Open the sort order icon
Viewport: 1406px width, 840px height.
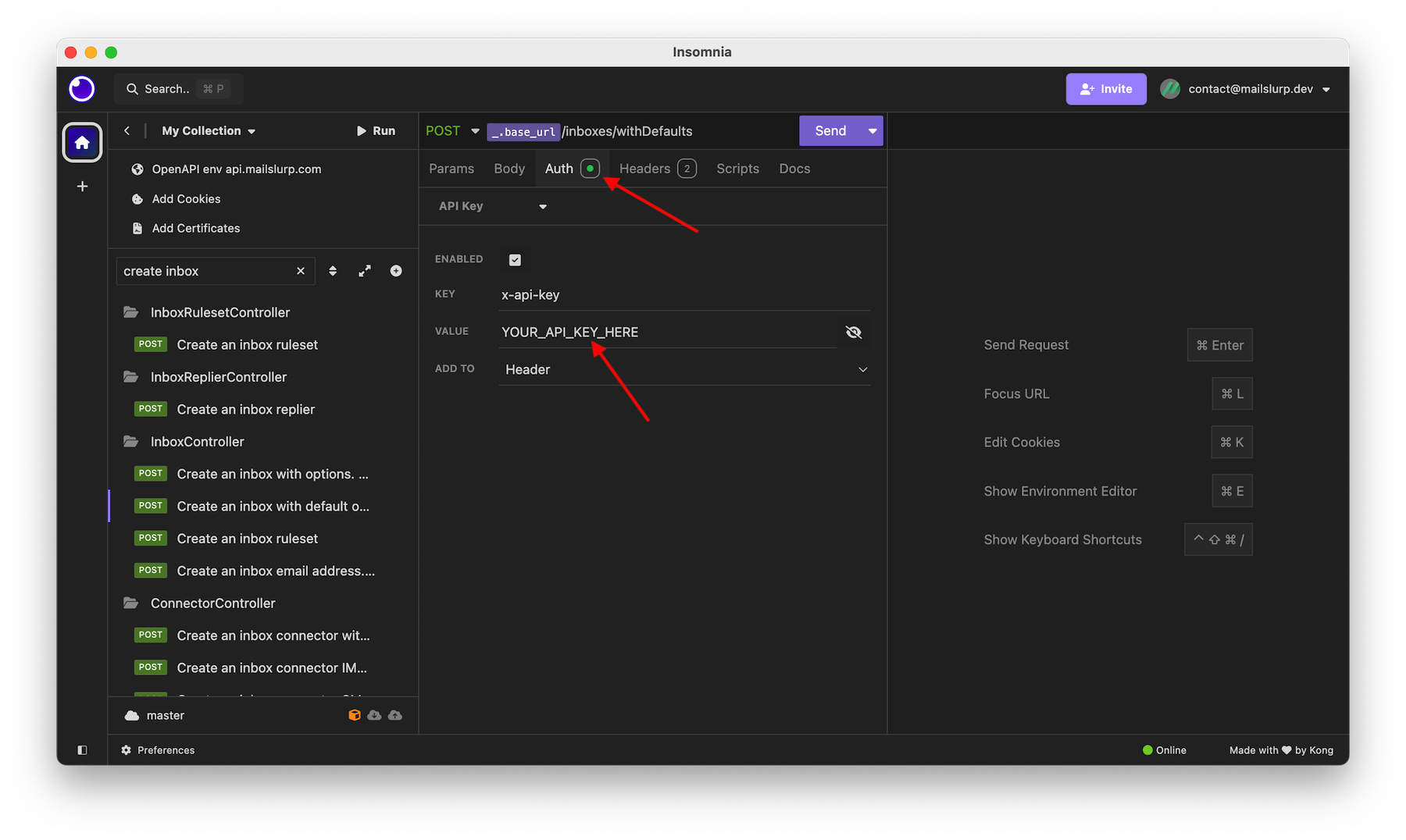333,271
